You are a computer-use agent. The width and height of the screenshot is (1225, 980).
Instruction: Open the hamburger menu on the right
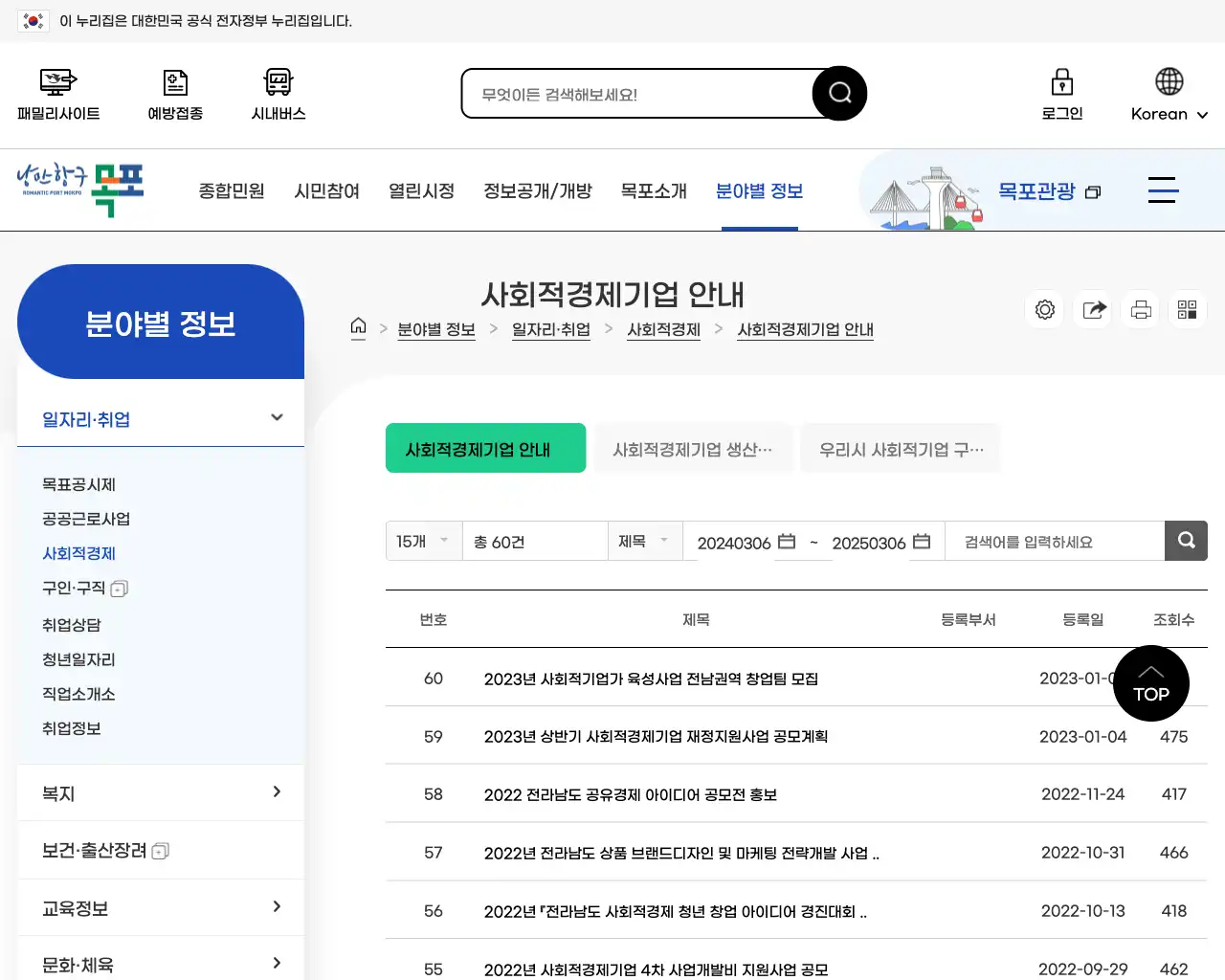[1163, 190]
